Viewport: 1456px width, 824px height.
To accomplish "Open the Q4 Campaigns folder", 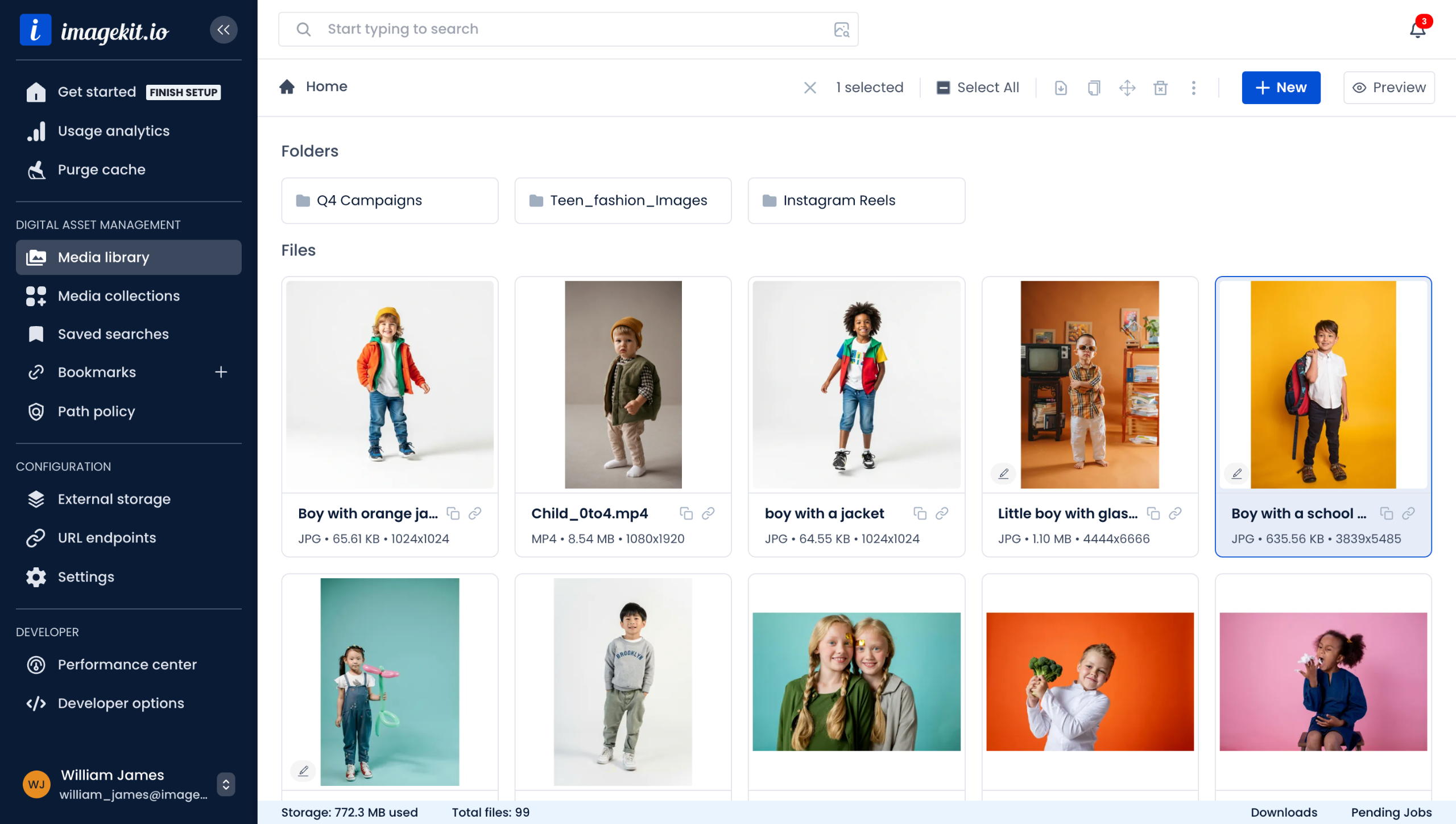I will (x=390, y=200).
